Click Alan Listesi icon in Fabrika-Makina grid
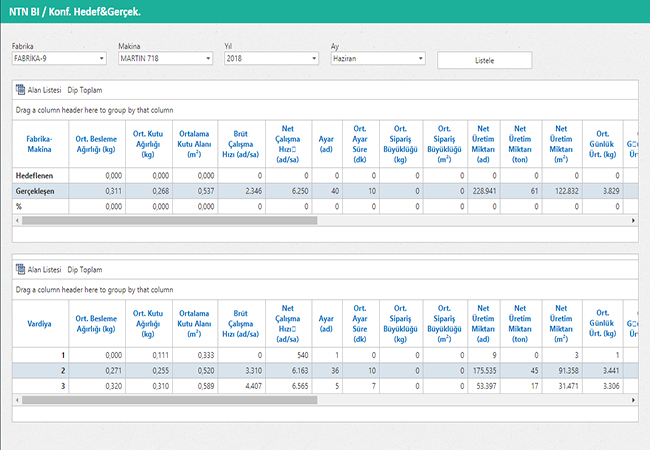This screenshot has height=450, width=650. (21, 90)
